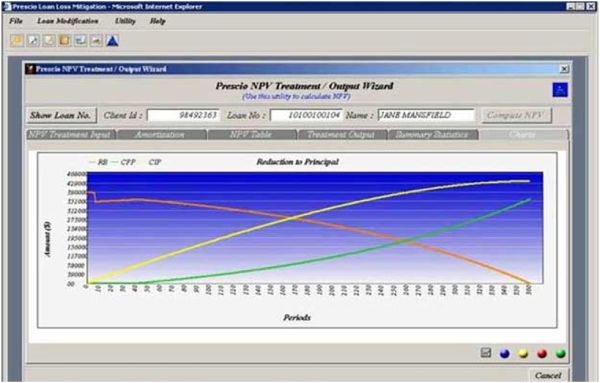
Task: Click the Compute NPV button
Action: [515, 115]
